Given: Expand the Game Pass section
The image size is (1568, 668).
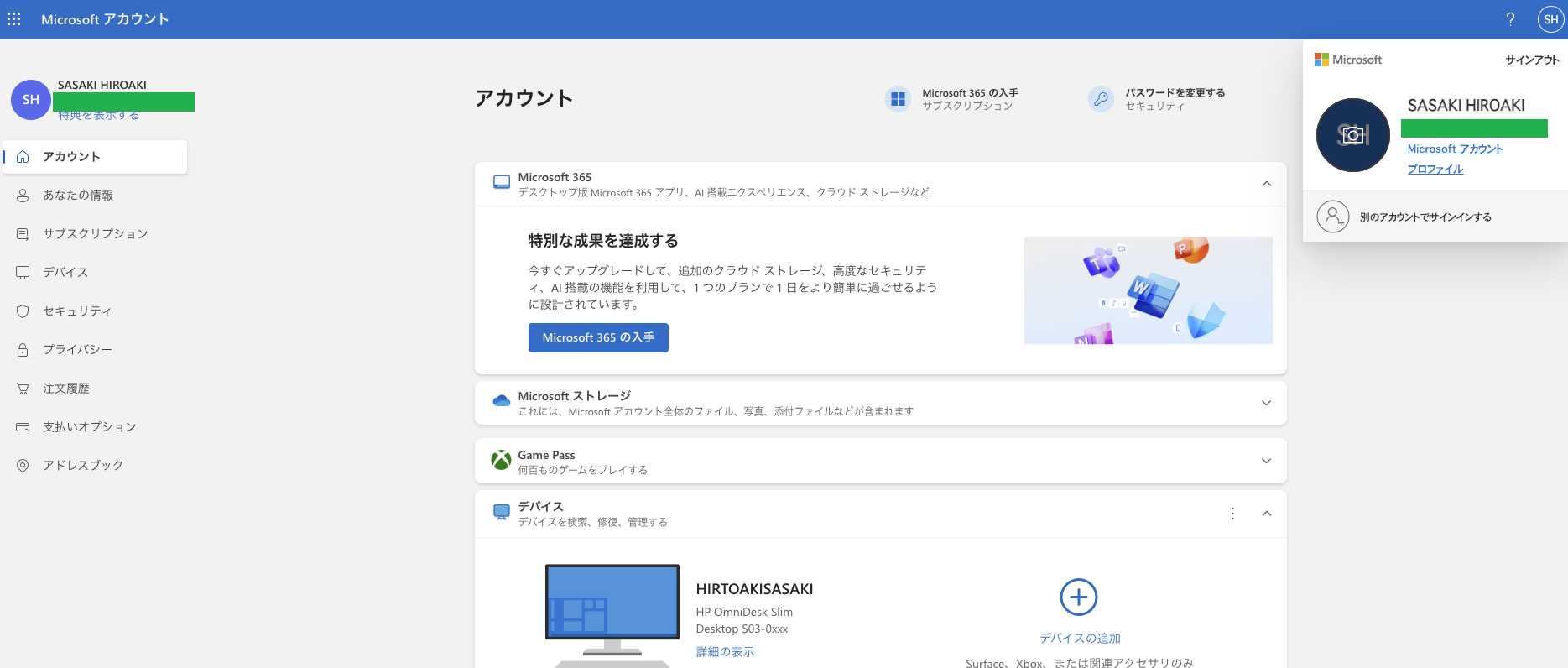Looking at the screenshot, I should point(1267,461).
